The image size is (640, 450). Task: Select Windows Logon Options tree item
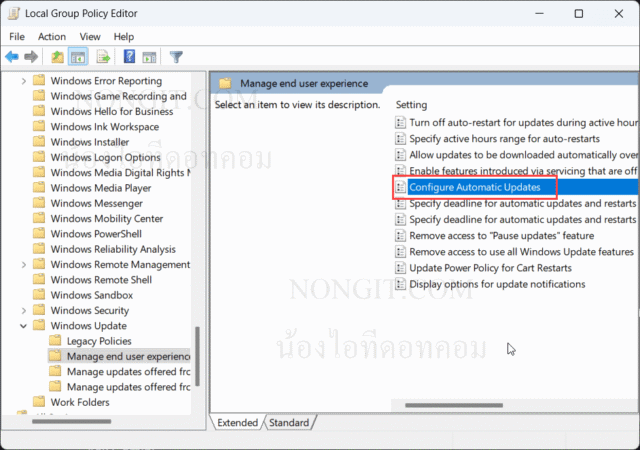105,157
